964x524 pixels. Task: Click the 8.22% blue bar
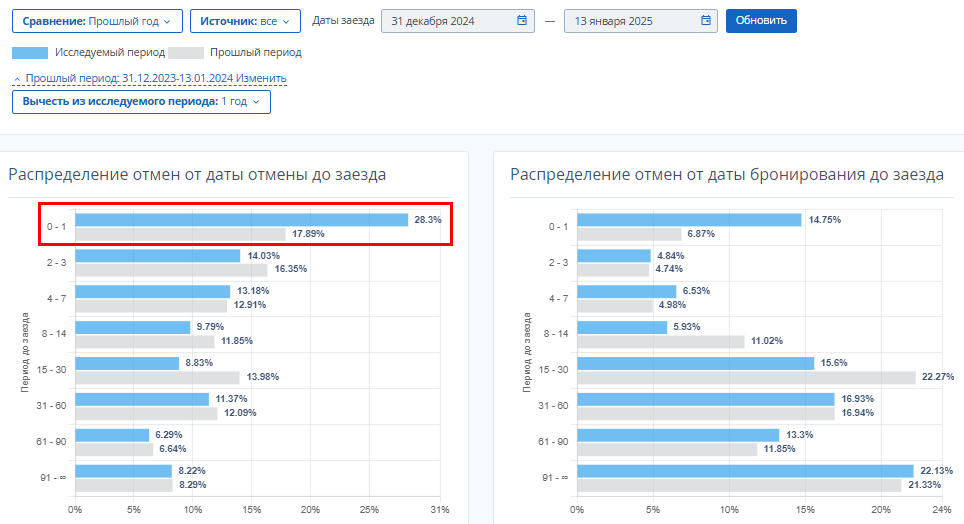coord(124,471)
